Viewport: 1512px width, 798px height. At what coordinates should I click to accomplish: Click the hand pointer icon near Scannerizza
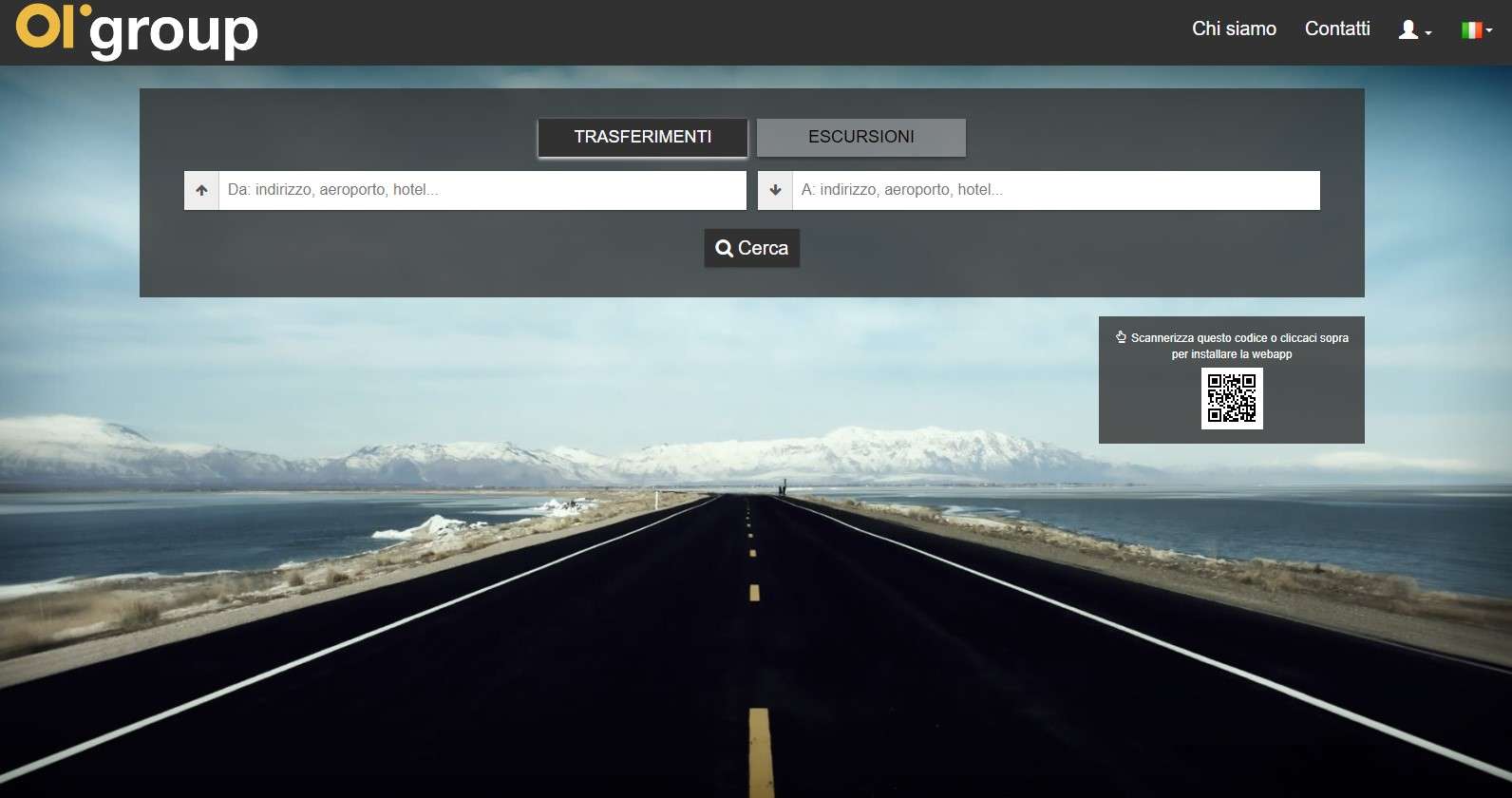(1121, 337)
